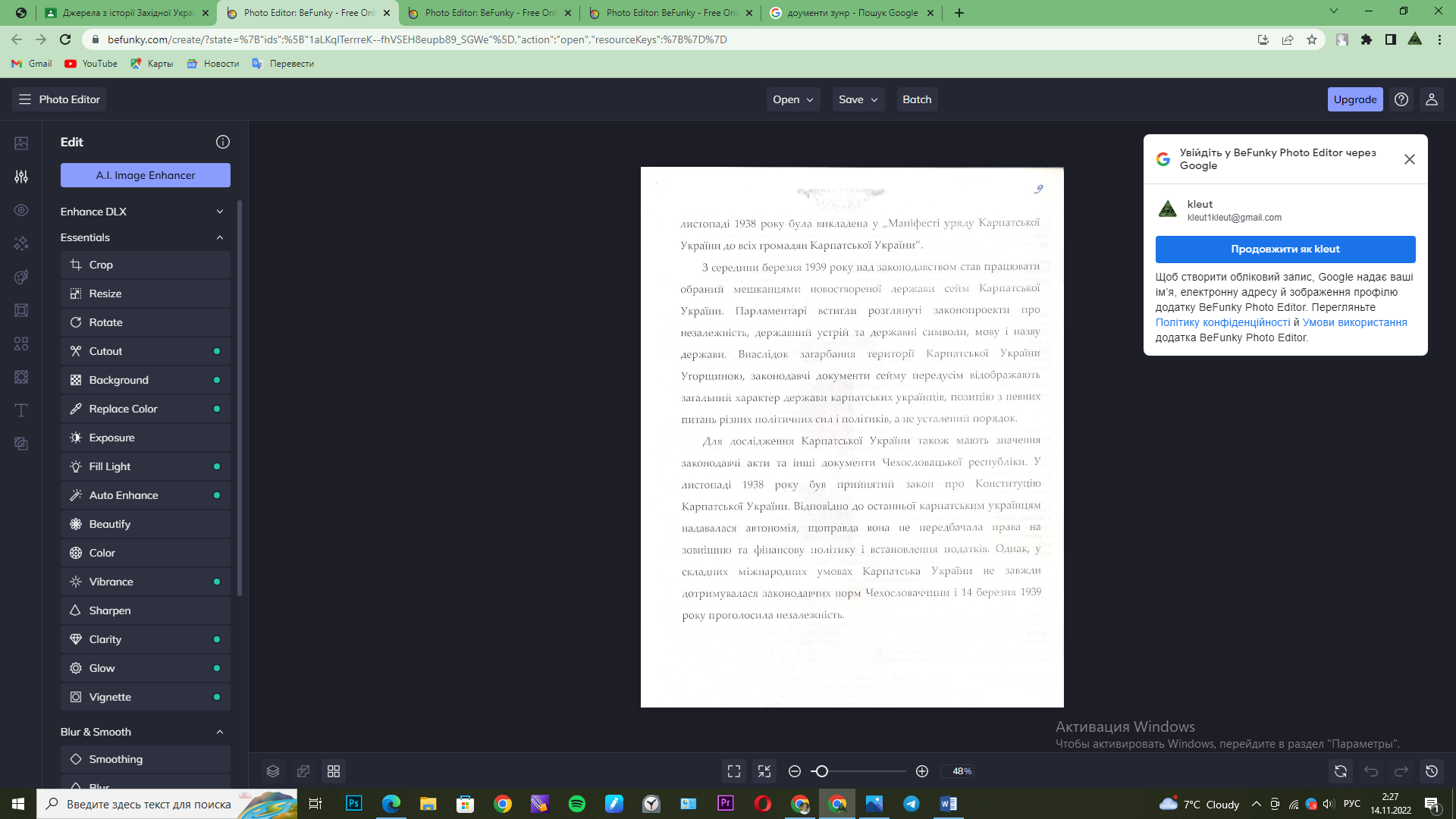Open the Fill Light tool
Screen dimensions: 1456x819
146,466
